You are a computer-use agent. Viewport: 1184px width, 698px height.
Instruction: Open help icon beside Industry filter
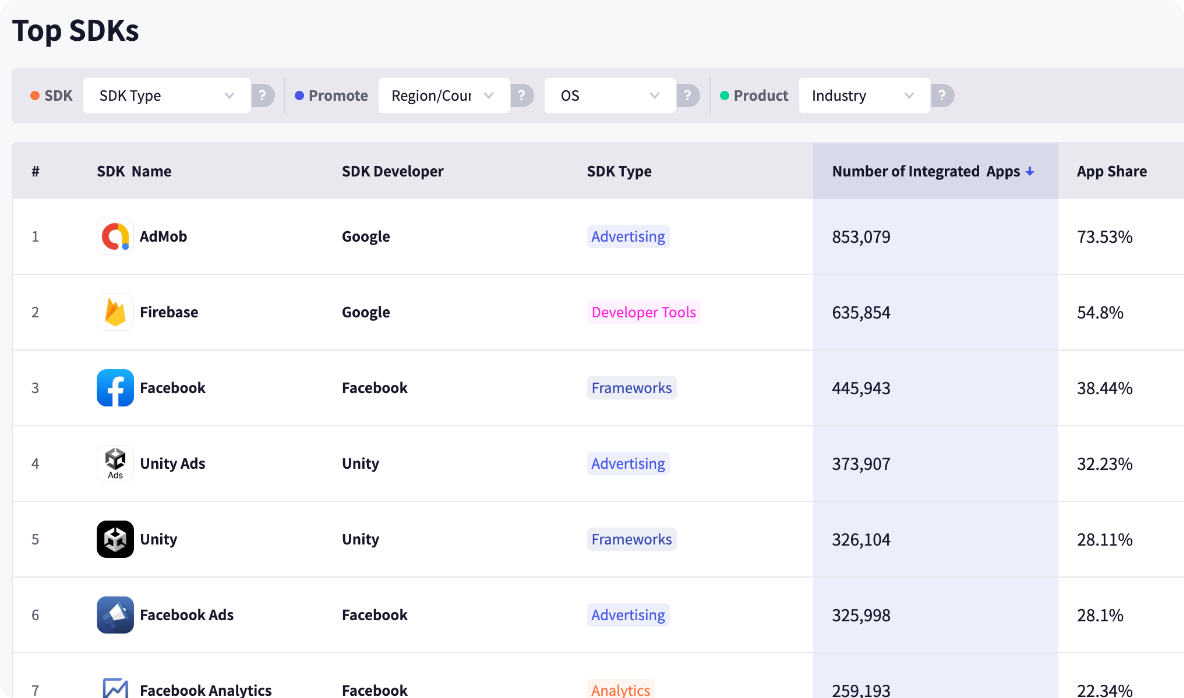(x=942, y=95)
